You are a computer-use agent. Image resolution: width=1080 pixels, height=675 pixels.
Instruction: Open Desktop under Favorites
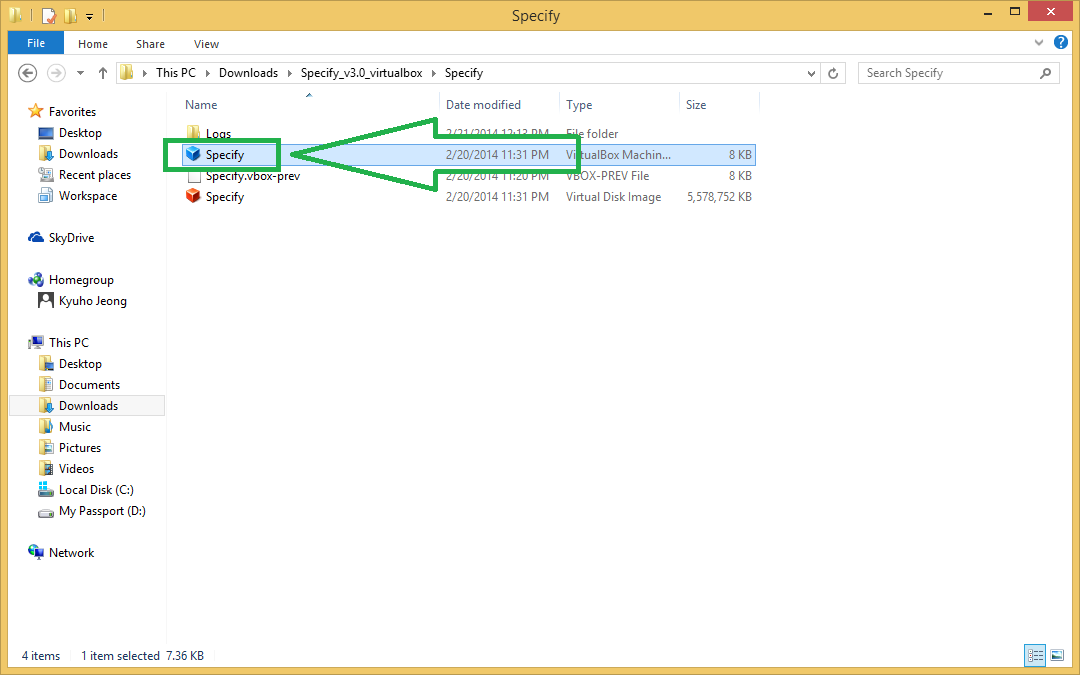tap(80, 133)
